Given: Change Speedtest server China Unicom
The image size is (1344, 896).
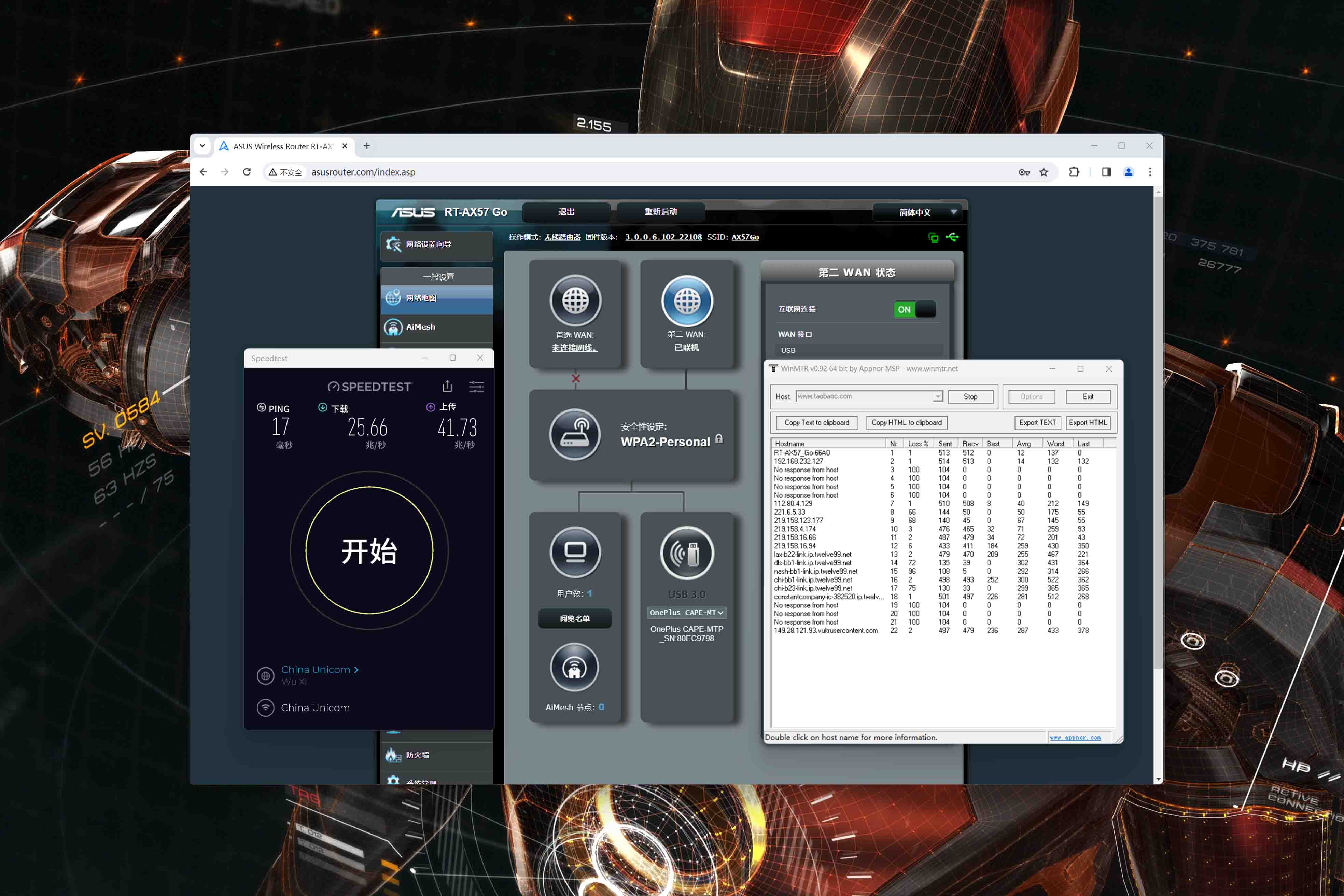Looking at the screenshot, I should coord(319,670).
